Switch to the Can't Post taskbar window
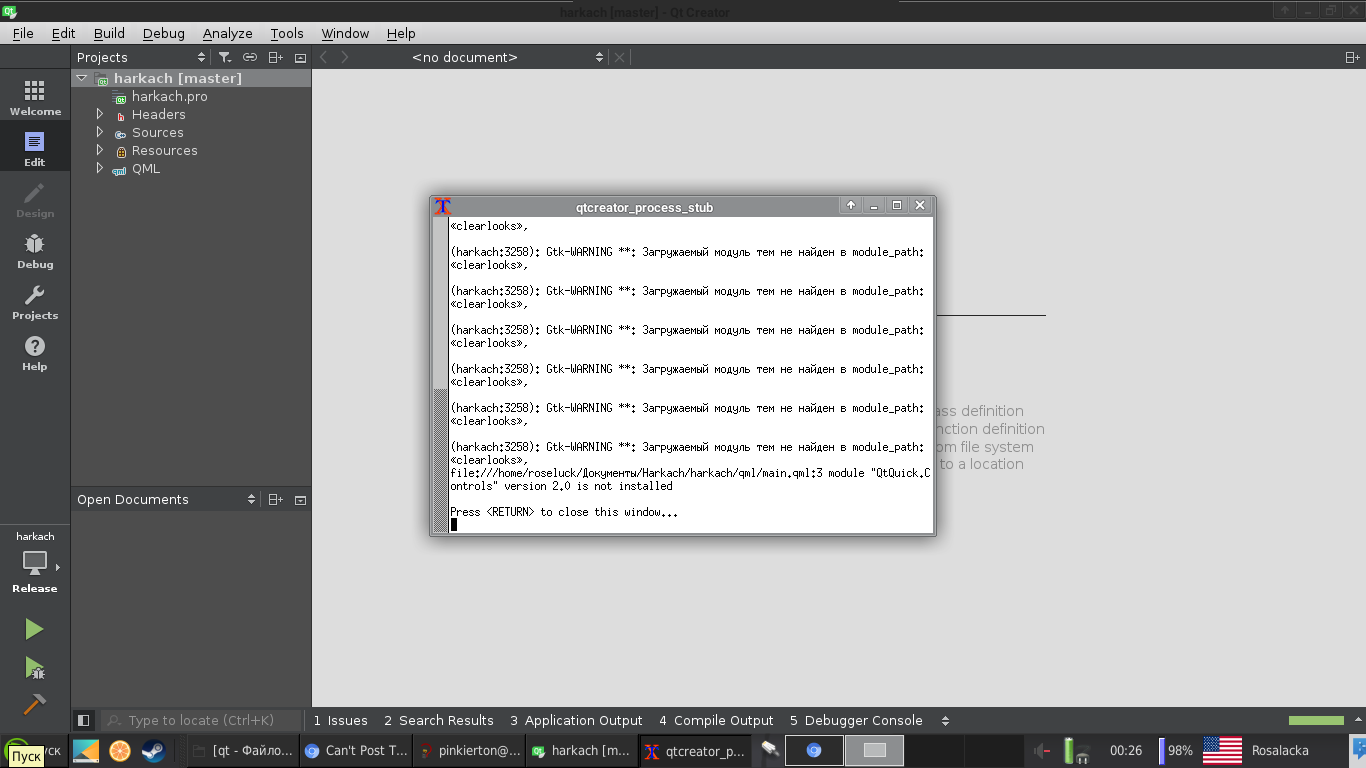Image resolution: width=1366 pixels, height=768 pixels. click(356, 750)
